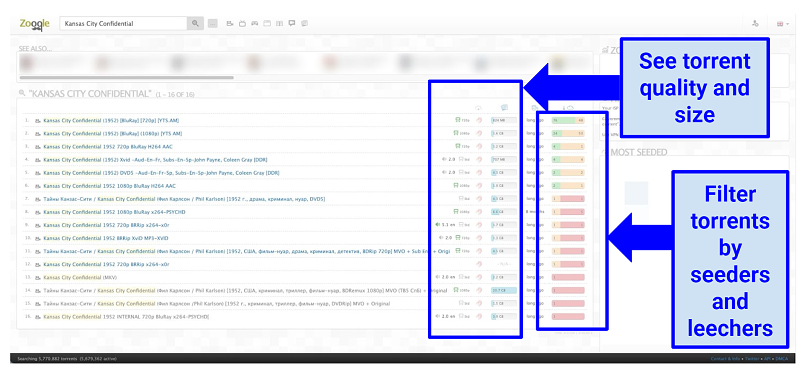Click the 25.7 GB size bar in row 14
The height and width of the screenshot is (377, 806).
[504, 291]
